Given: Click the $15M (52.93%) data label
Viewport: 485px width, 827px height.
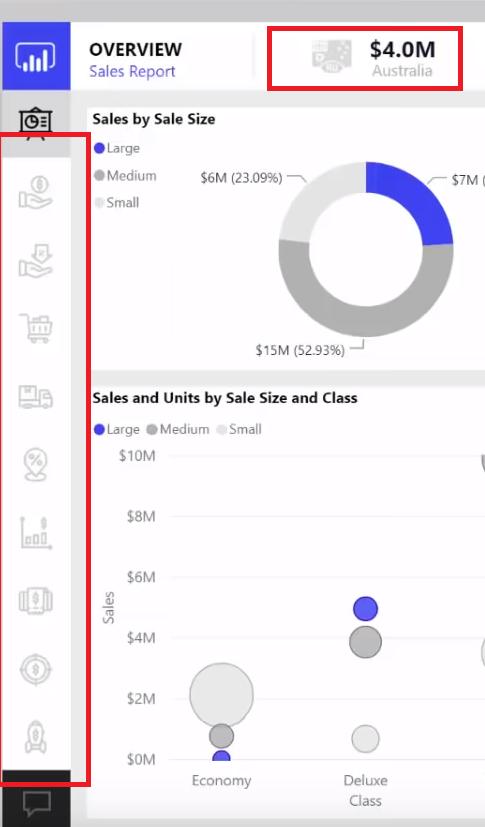Looking at the screenshot, I should tap(300, 350).
